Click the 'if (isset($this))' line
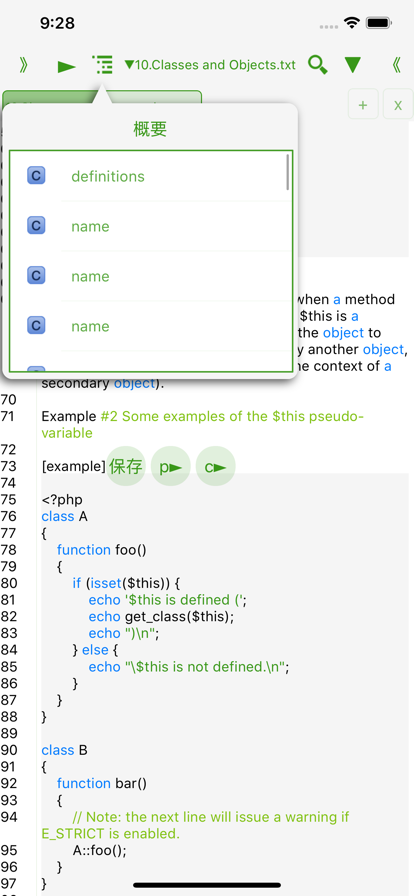 point(126,583)
